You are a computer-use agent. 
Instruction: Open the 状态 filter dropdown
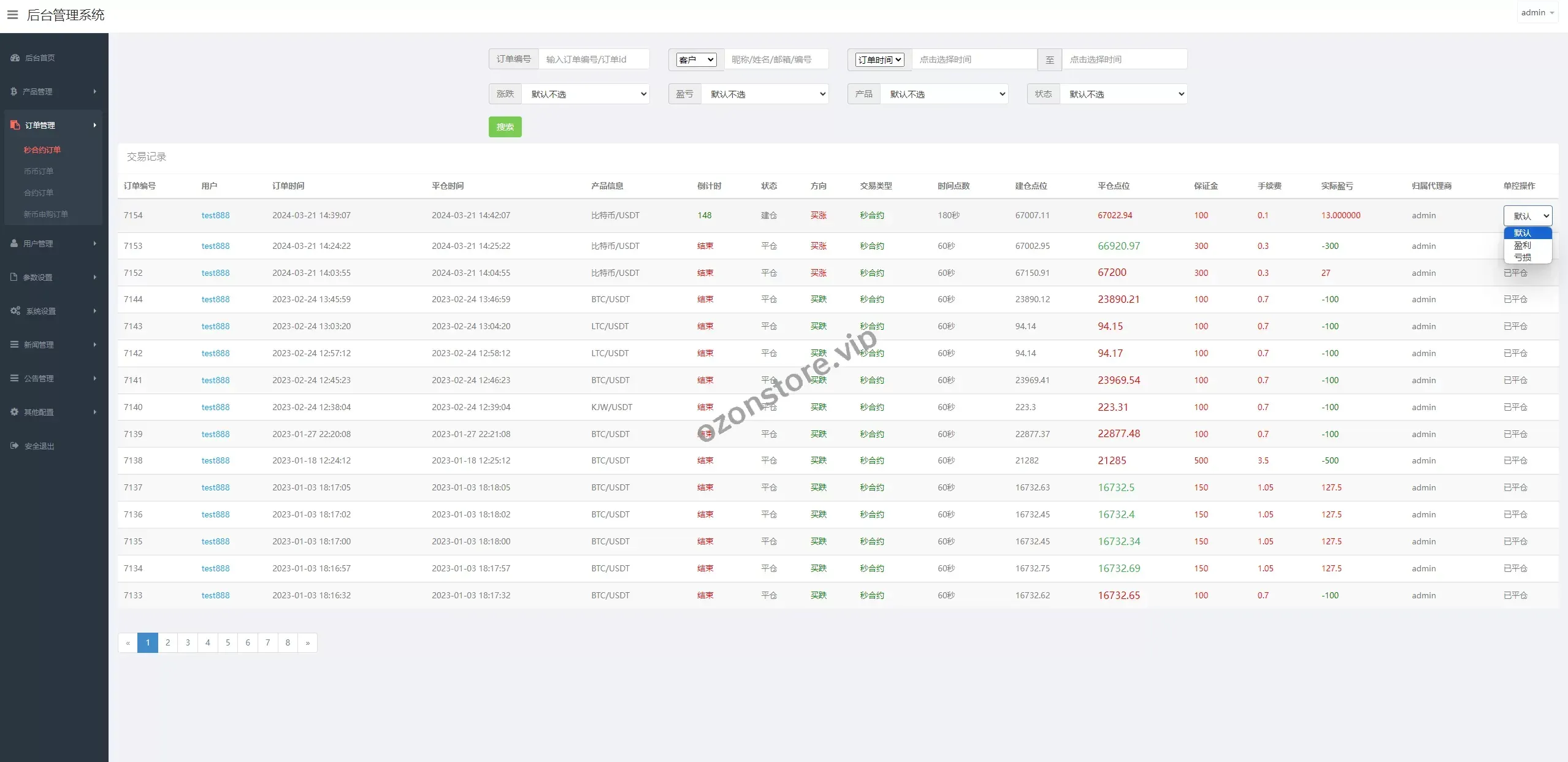tap(1123, 94)
